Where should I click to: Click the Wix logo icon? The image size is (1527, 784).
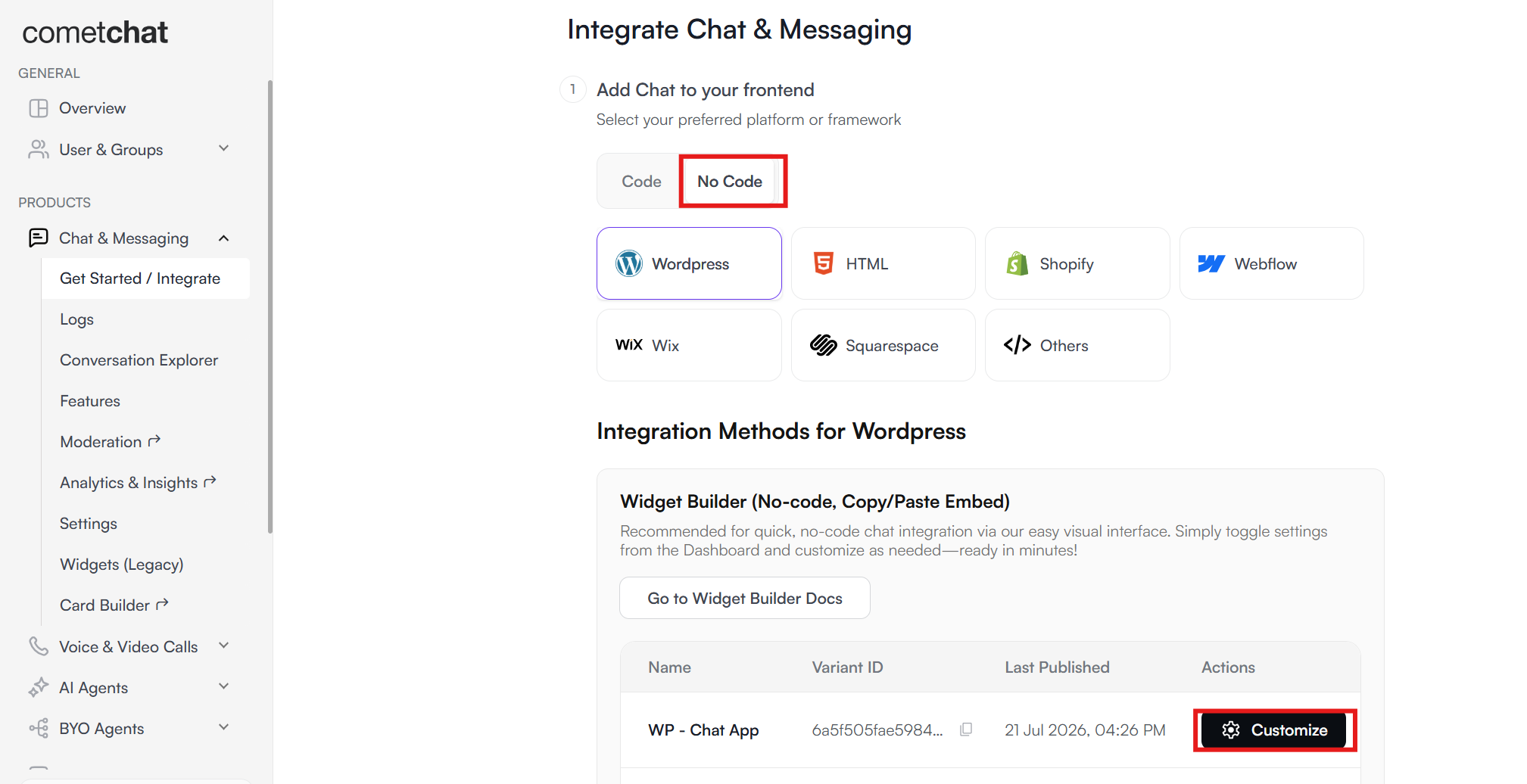[x=629, y=345]
